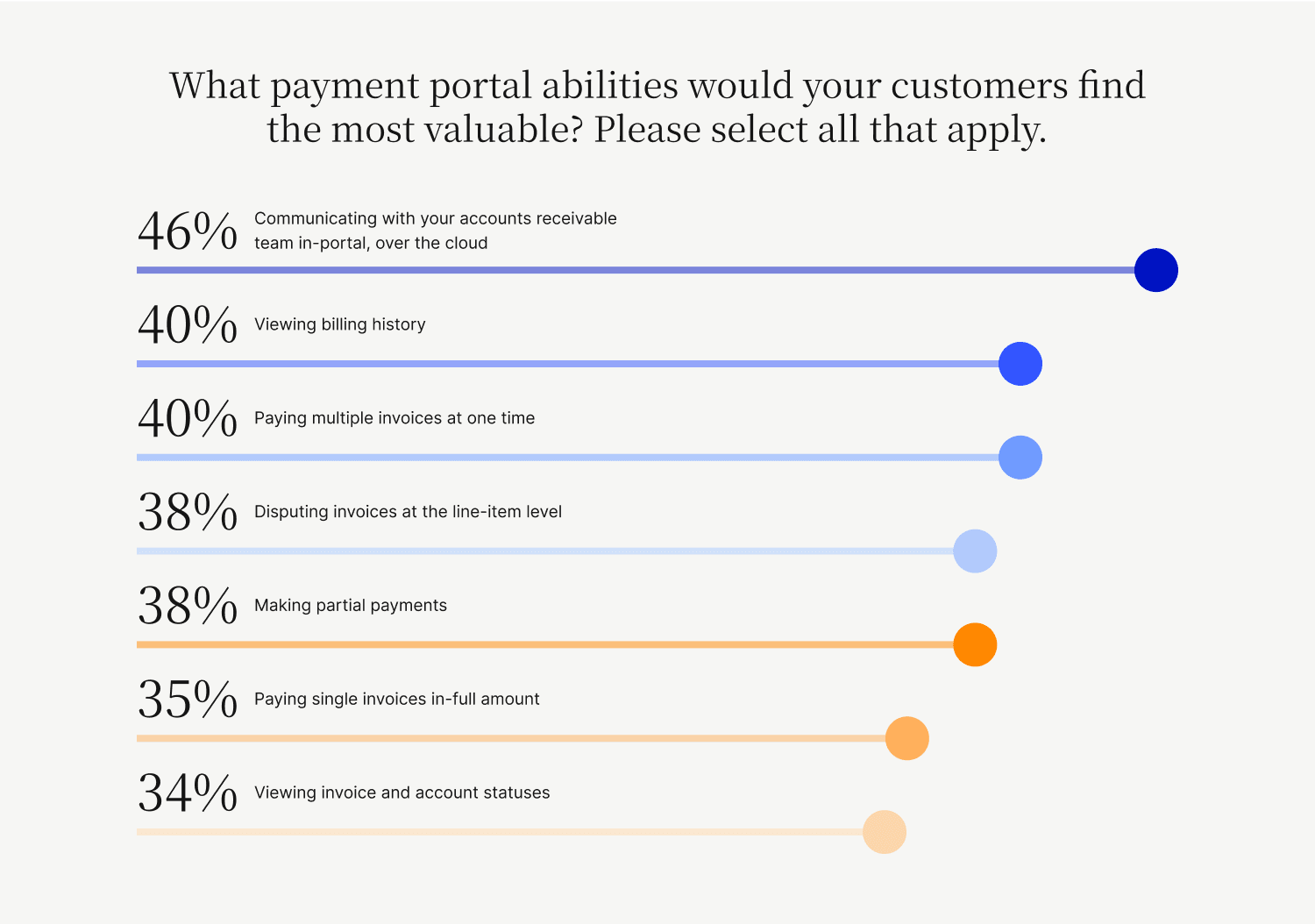Viewport: 1315px width, 924px height.
Task: Click the 'Paying single invoices in-full amount' label
Action: [396, 700]
